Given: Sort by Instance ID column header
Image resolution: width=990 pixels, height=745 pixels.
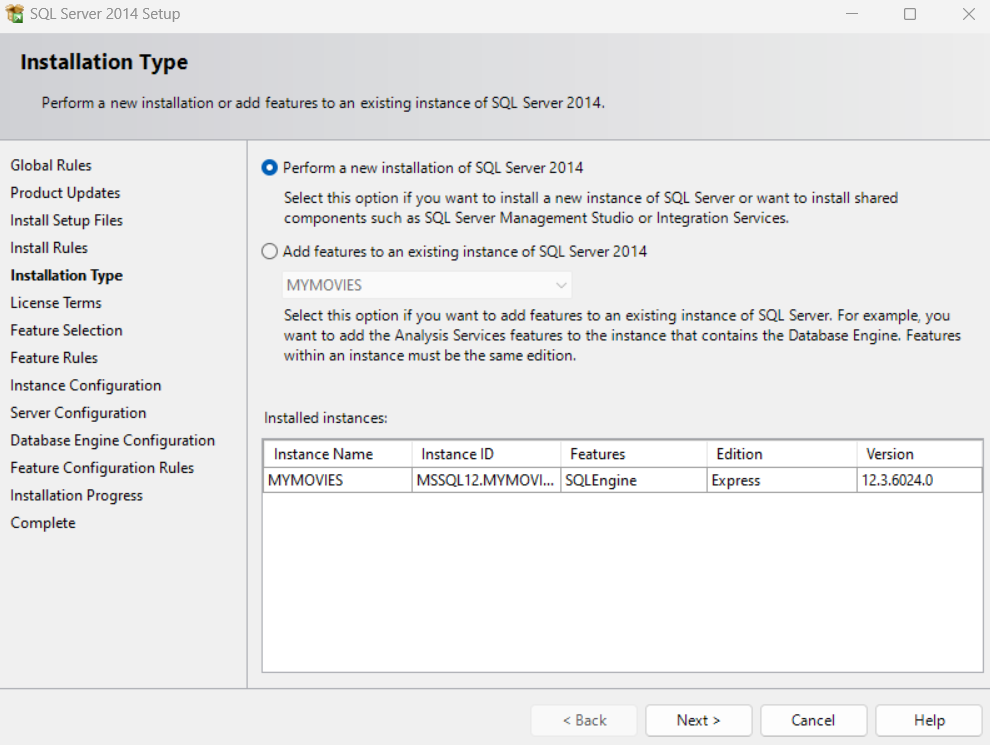Looking at the screenshot, I should [486, 454].
